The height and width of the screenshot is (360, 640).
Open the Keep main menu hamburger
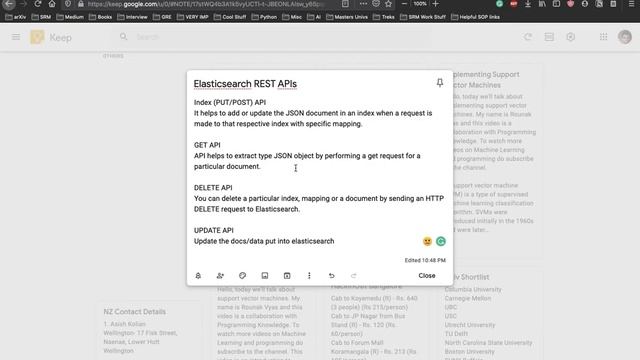point(16,37)
